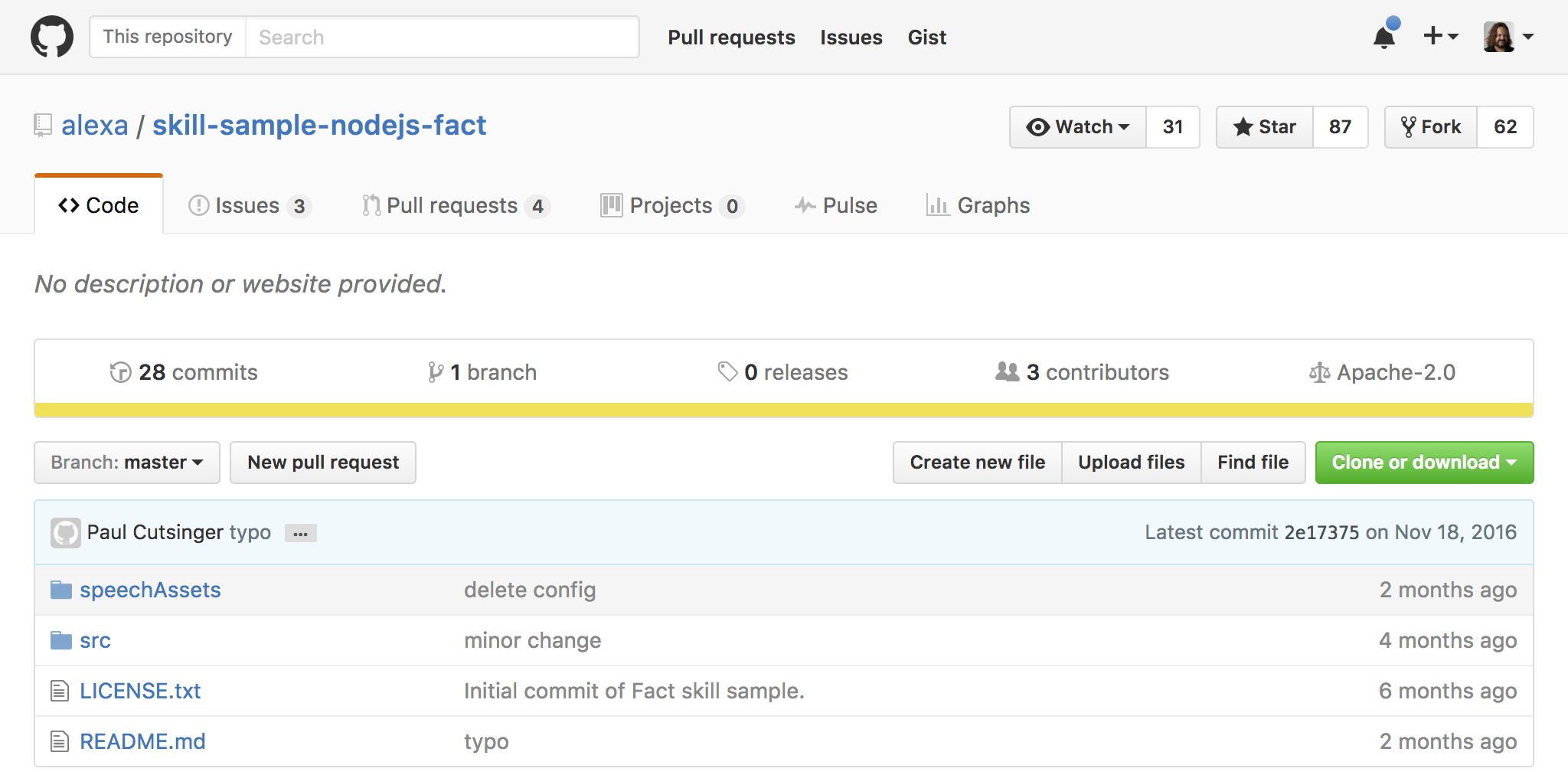Open the watchers count 31
Viewport: 1568px width, 775px height.
click(1173, 127)
